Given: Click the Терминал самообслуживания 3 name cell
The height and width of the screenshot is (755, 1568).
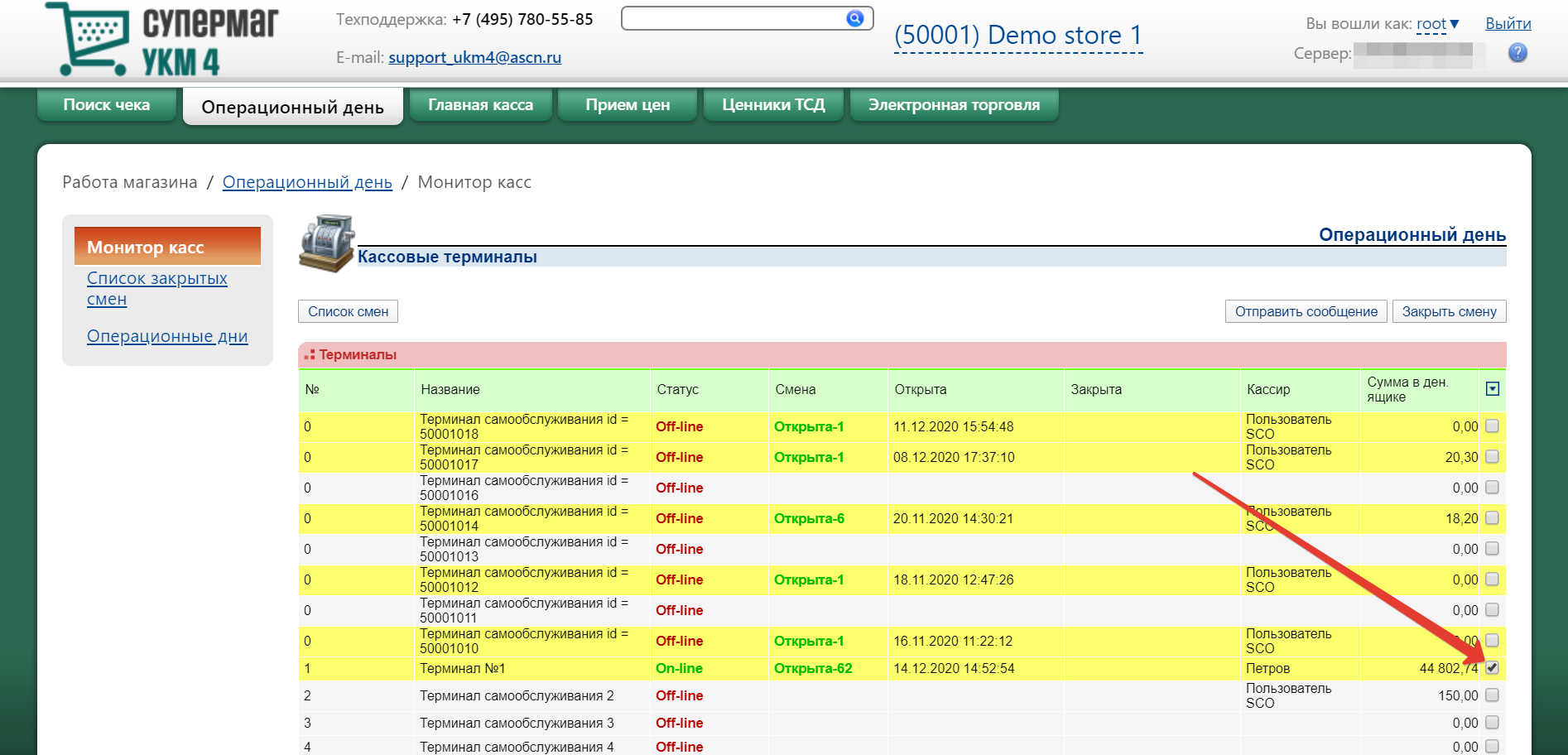Looking at the screenshot, I should click(x=517, y=723).
